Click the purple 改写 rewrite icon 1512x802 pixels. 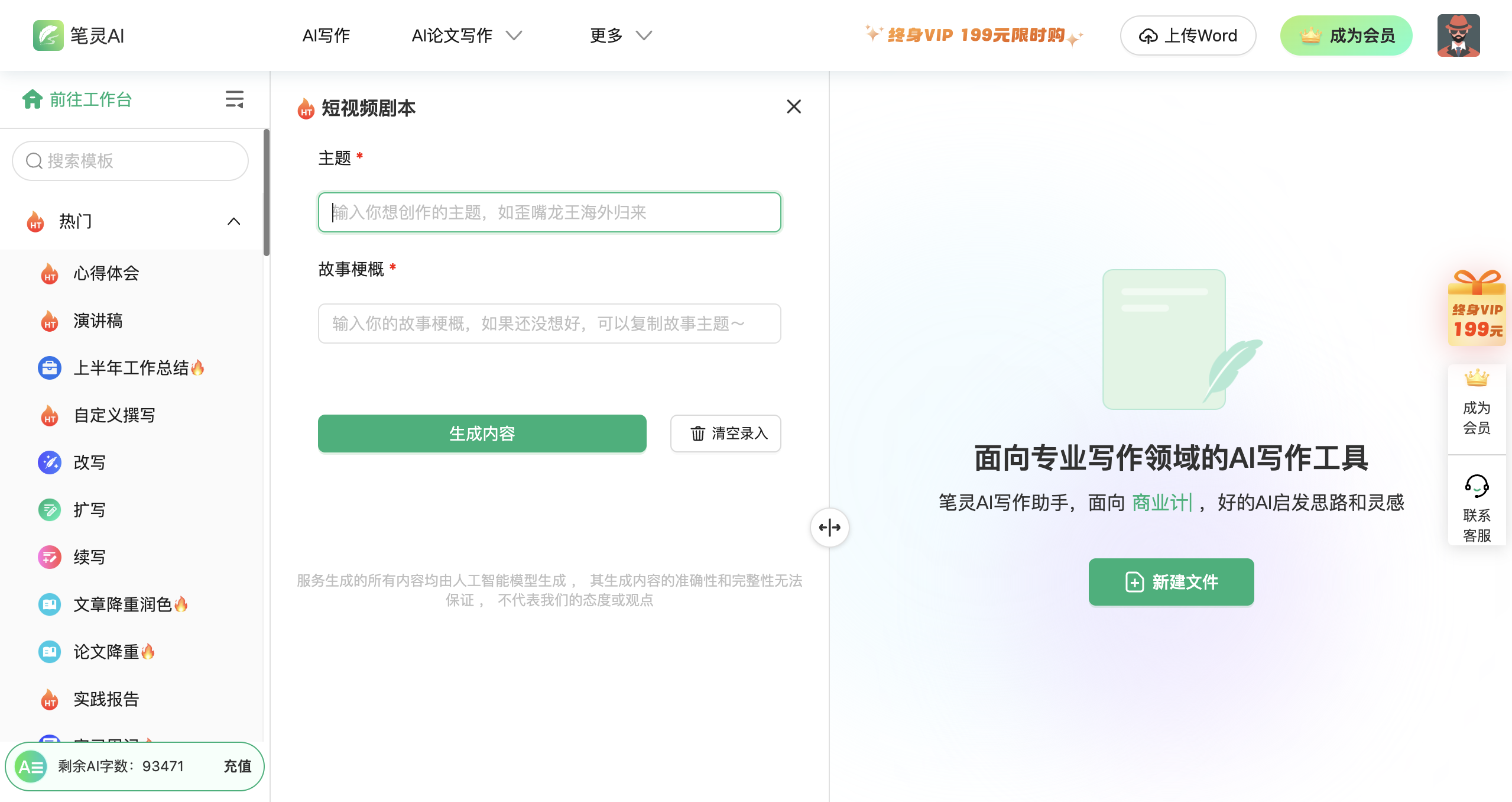coord(50,463)
